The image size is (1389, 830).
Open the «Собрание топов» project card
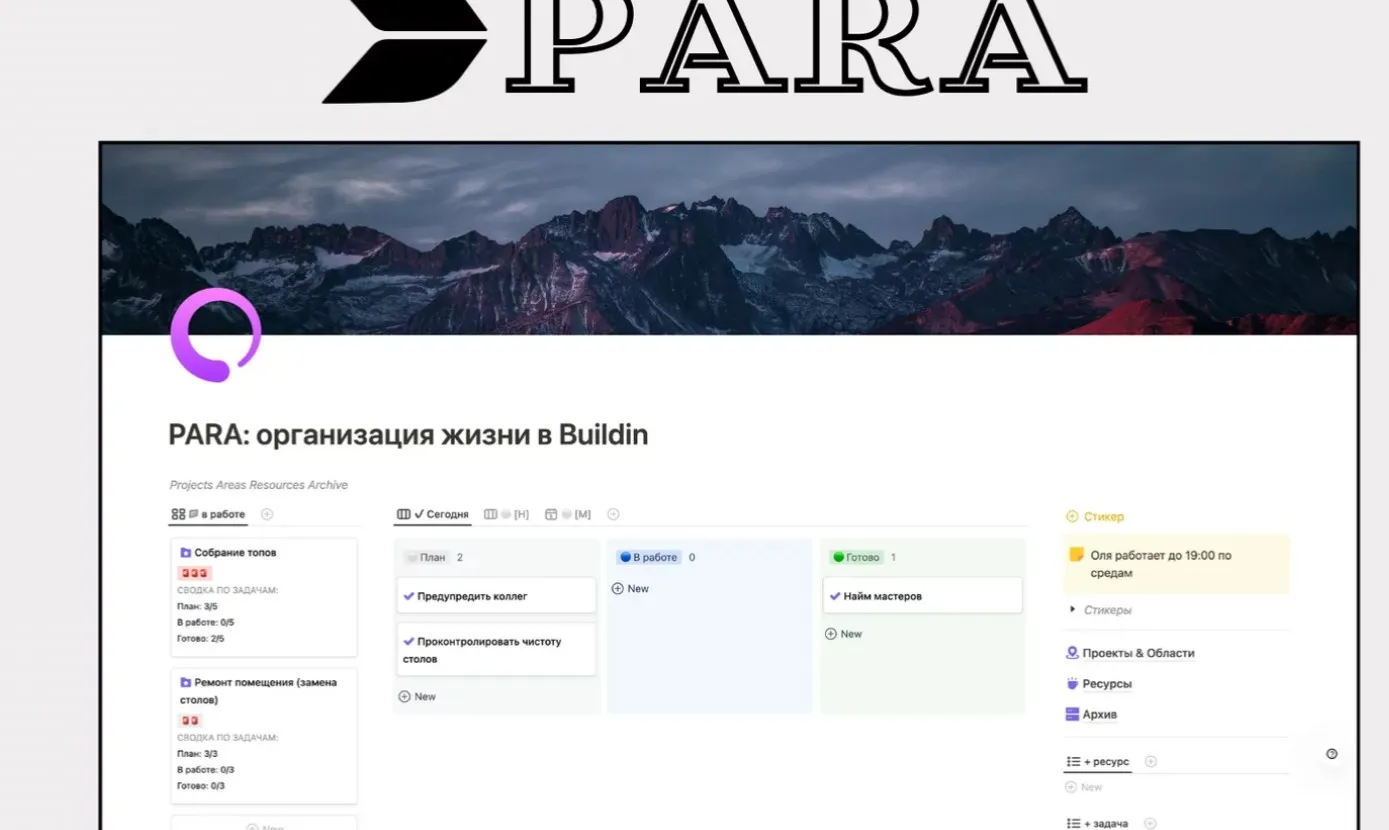point(264,598)
